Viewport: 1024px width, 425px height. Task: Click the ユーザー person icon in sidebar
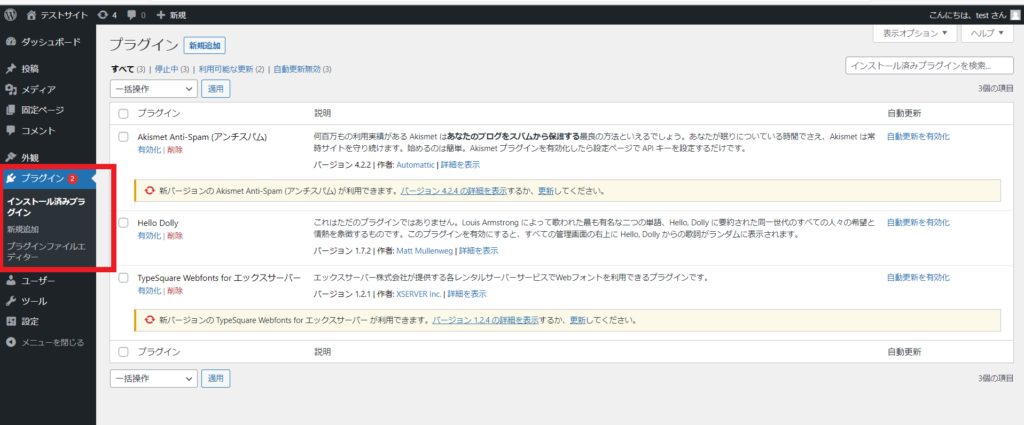coord(10,281)
